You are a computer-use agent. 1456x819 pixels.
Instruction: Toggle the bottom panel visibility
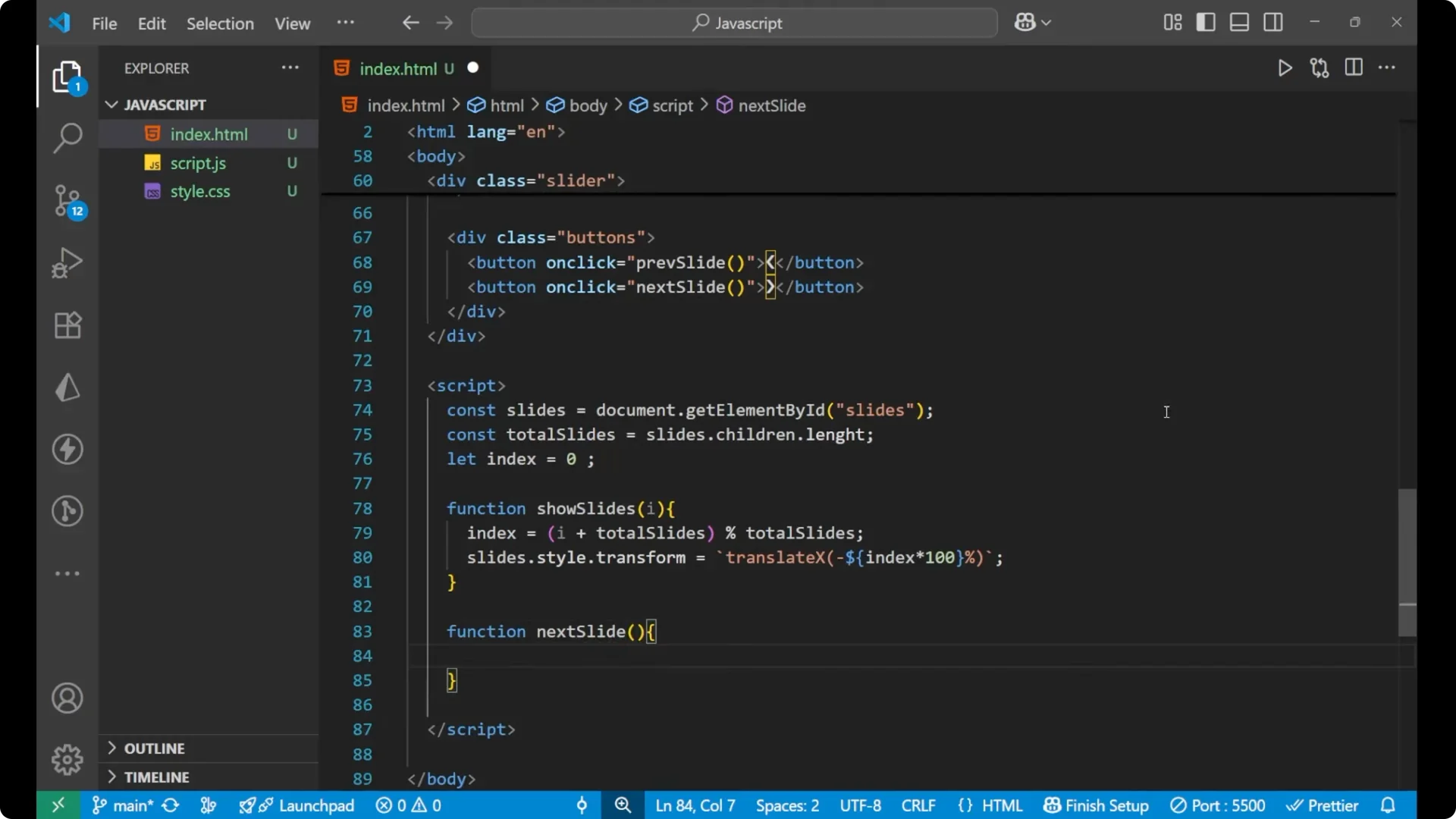1239,22
